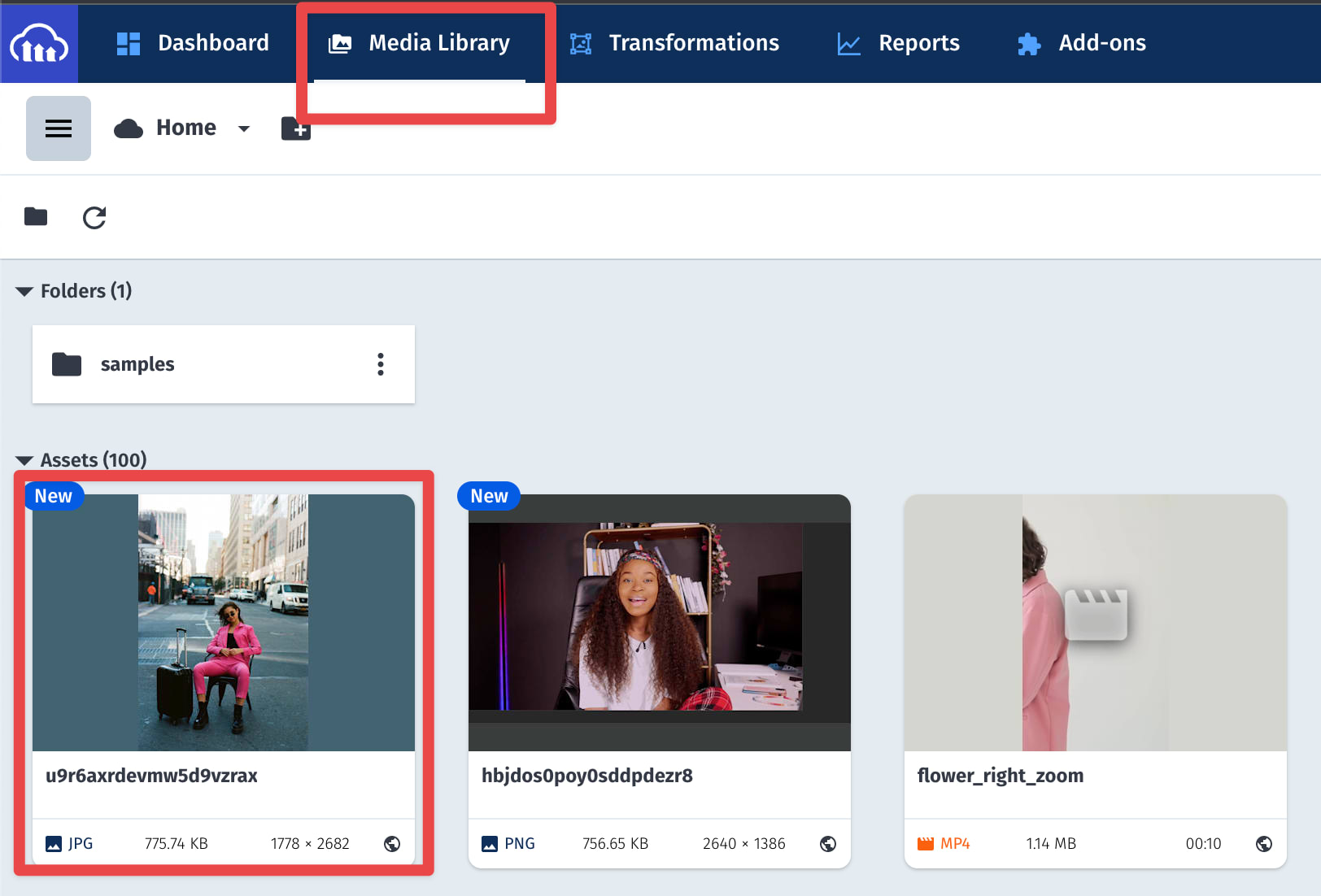Go to the Reports tab

[x=899, y=43]
